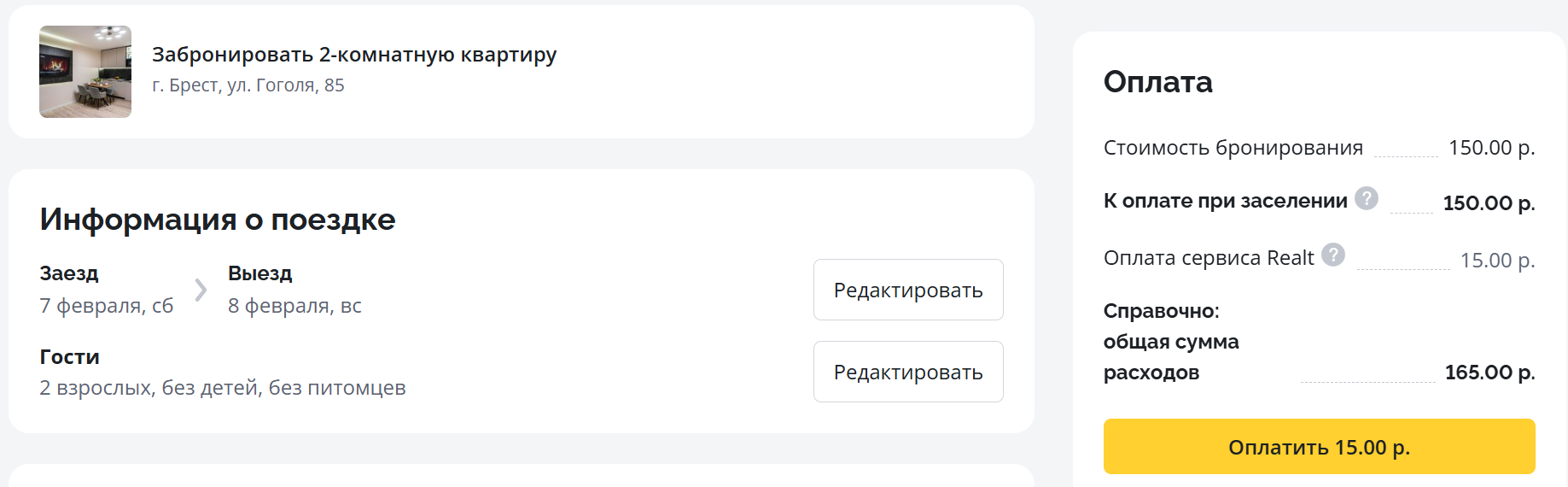1568x487 pixels.
Task: Click the service fee amount "15.00 р."
Action: pyautogui.click(x=1497, y=260)
